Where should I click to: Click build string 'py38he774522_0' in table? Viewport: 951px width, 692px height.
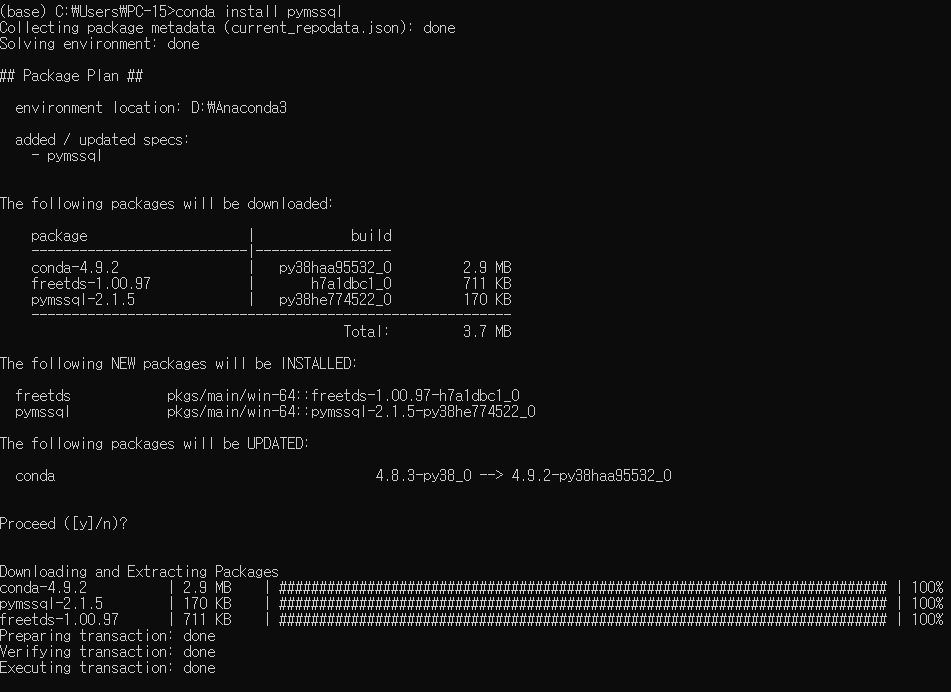[335, 300]
